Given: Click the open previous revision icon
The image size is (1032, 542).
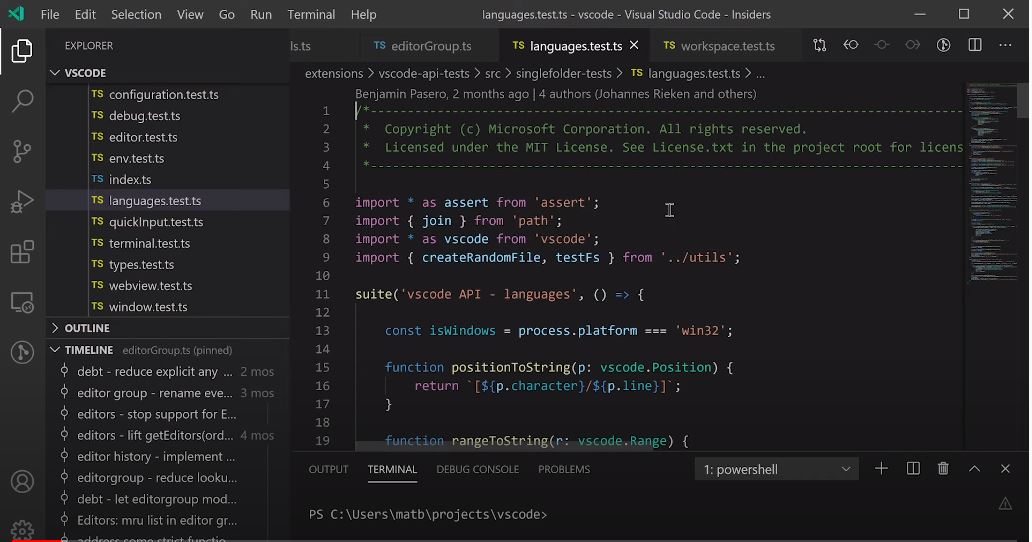Looking at the screenshot, I should (x=850, y=45).
